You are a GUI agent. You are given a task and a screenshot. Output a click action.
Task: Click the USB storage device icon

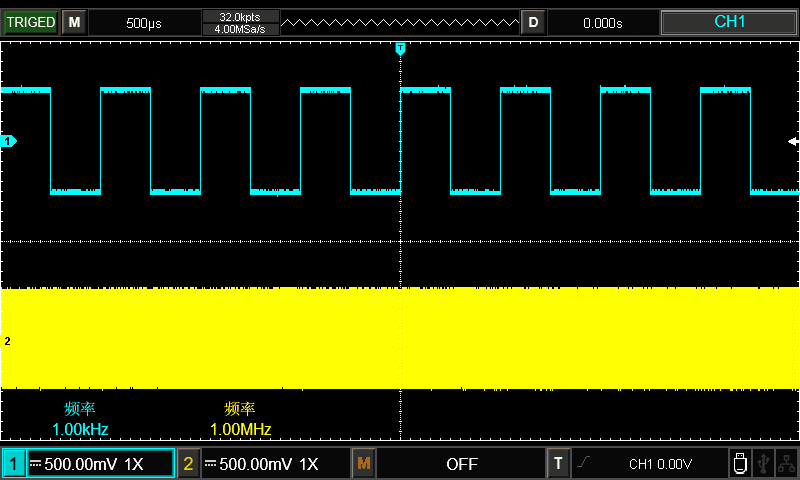(x=740, y=464)
